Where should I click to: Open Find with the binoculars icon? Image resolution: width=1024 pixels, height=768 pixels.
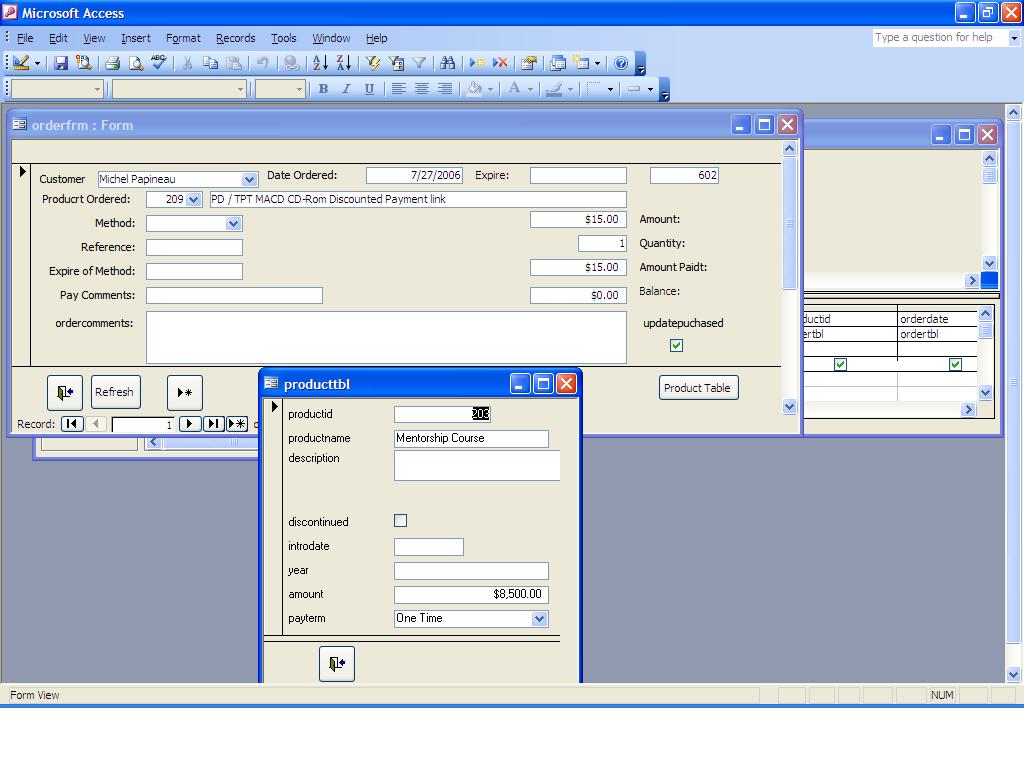tap(447, 63)
